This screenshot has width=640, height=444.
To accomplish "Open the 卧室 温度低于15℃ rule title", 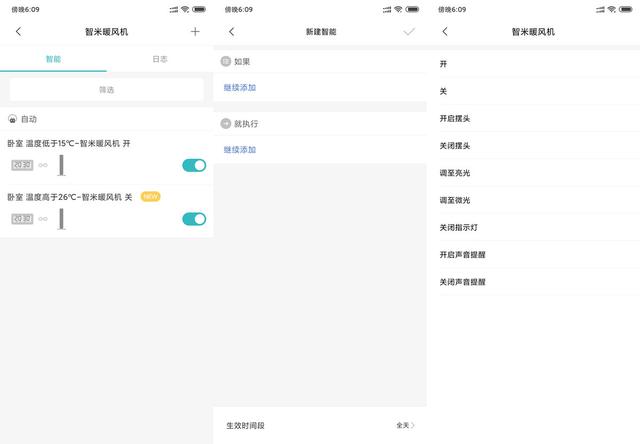I will 69,143.
